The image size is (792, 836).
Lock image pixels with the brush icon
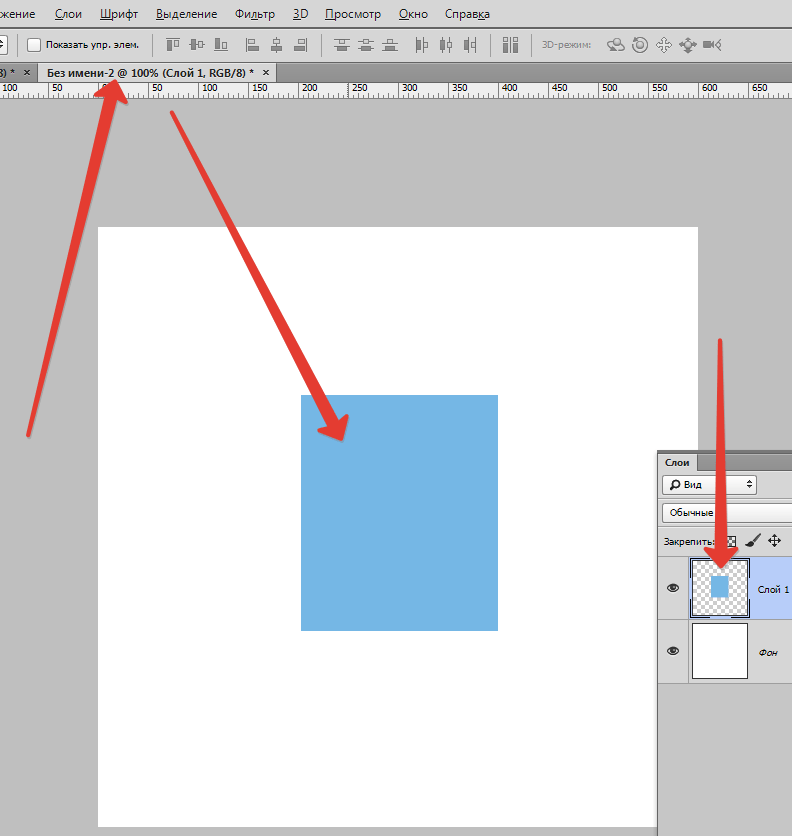click(753, 541)
